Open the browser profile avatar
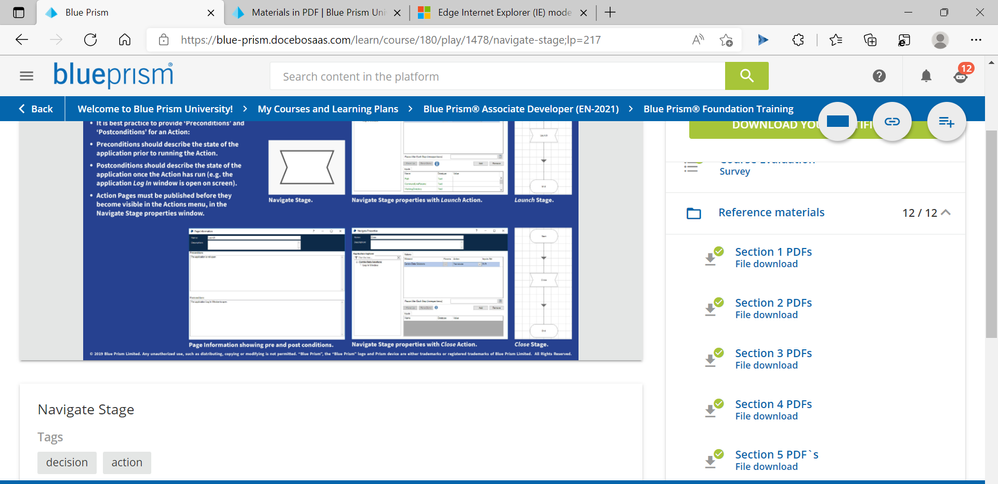The image size is (998, 484). point(940,40)
